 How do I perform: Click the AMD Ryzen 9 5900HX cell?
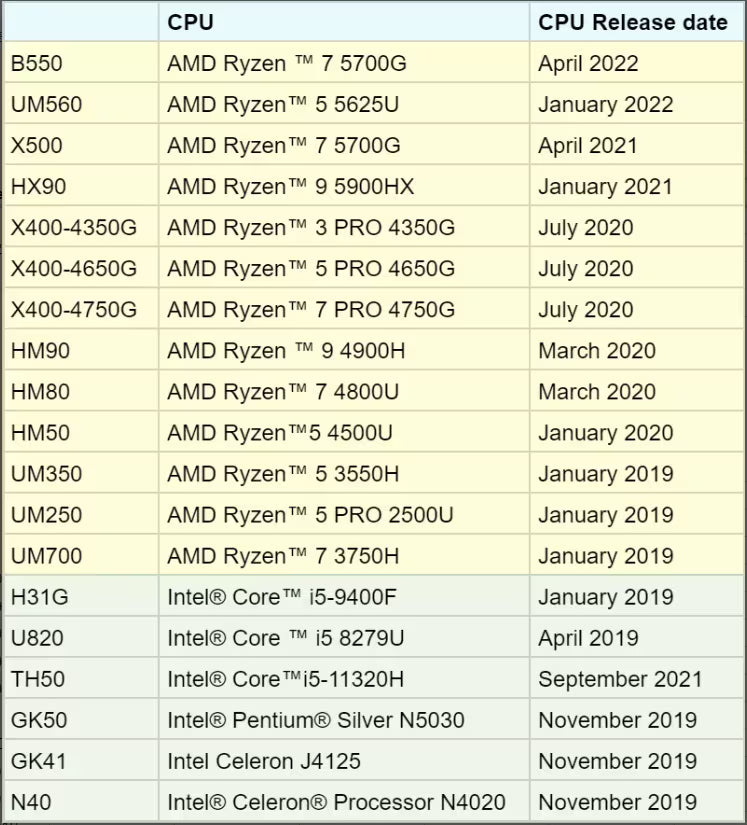(290, 187)
